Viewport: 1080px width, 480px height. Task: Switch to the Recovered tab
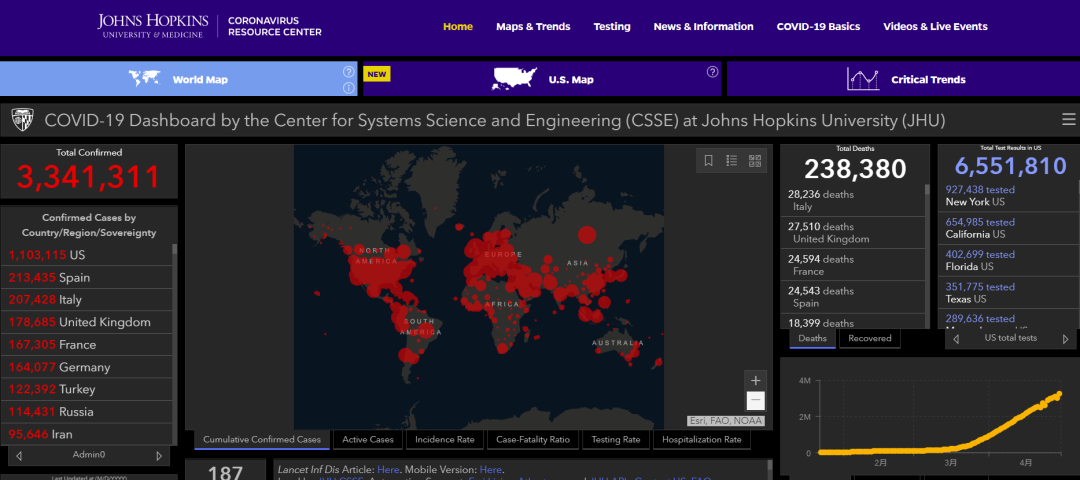pyautogui.click(x=870, y=338)
